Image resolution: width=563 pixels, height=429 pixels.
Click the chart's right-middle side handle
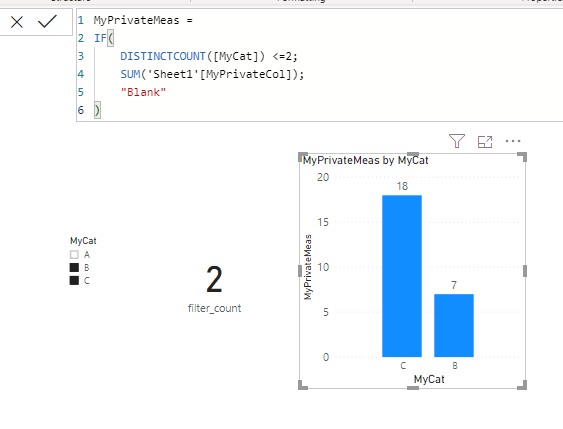tap(525, 271)
